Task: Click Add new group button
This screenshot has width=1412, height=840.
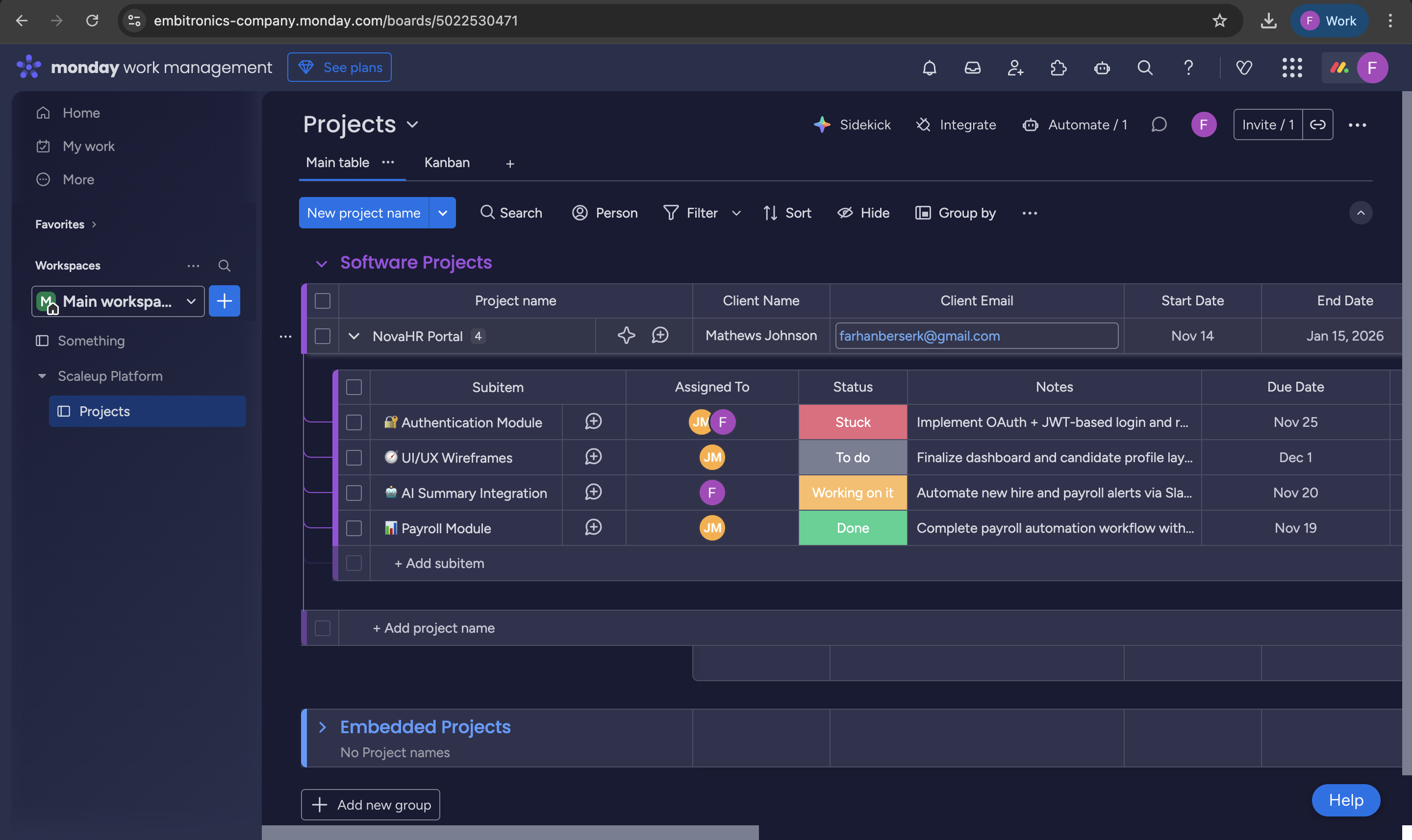Action: click(370, 804)
